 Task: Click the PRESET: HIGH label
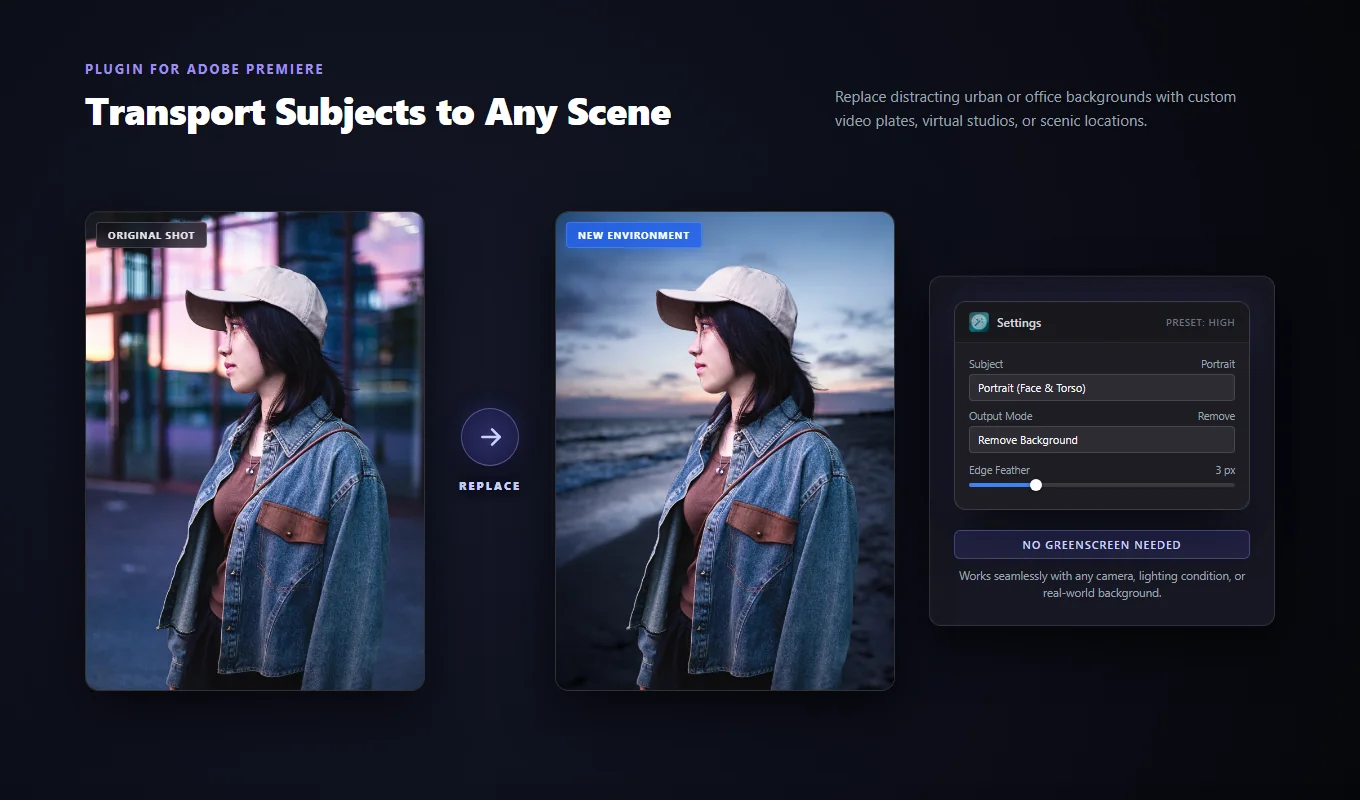[1200, 323]
